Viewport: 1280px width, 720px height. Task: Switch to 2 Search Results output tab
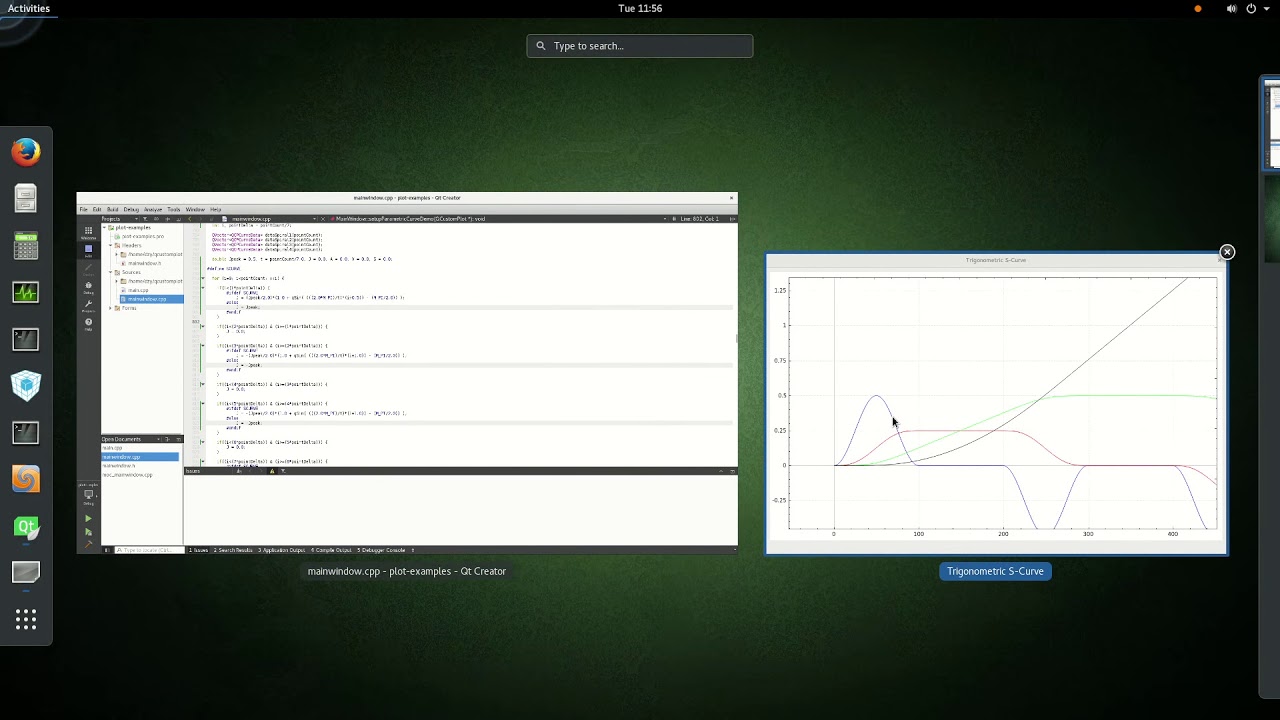coord(233,550)
